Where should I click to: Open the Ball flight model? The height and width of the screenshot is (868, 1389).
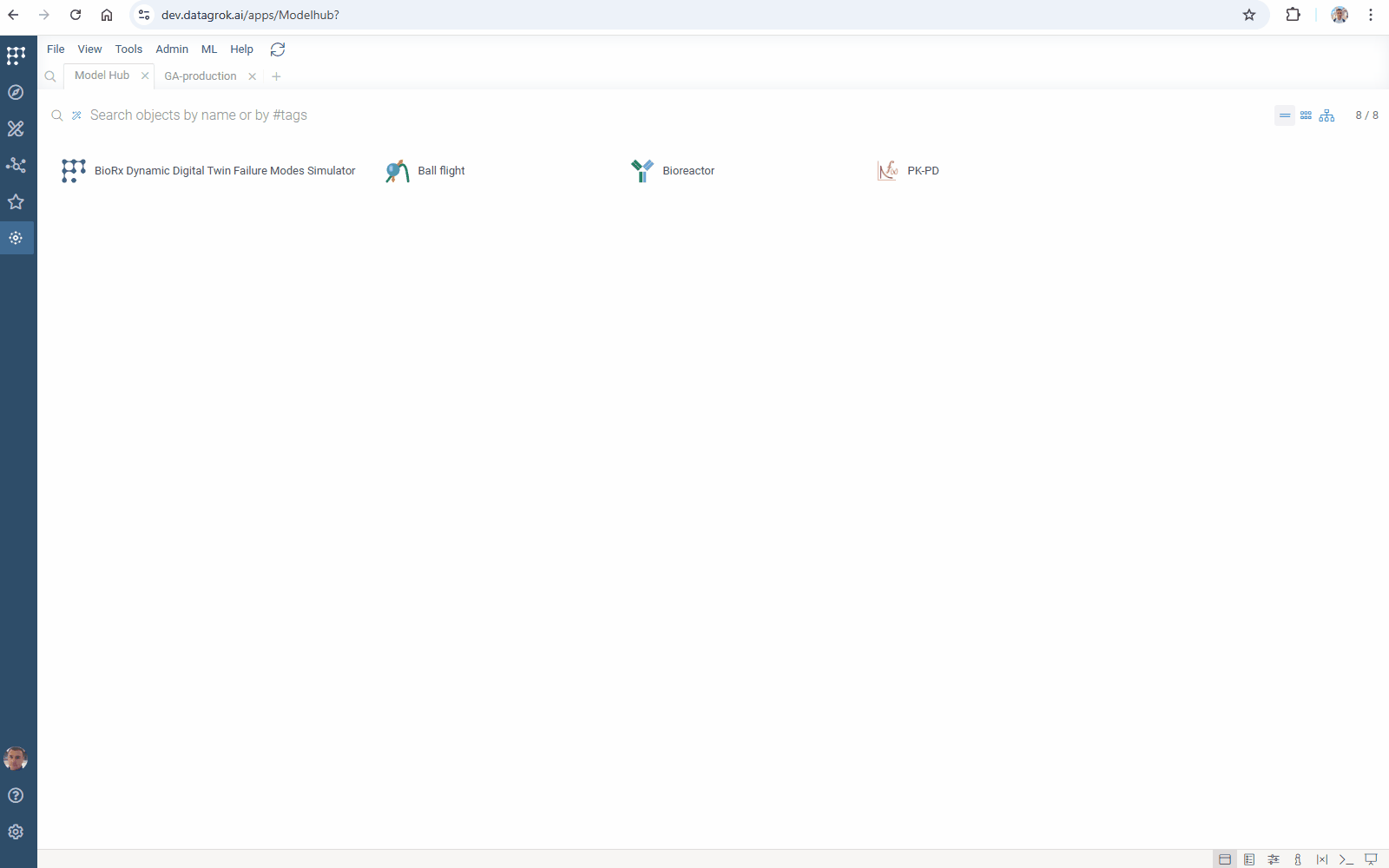(441, 171)
